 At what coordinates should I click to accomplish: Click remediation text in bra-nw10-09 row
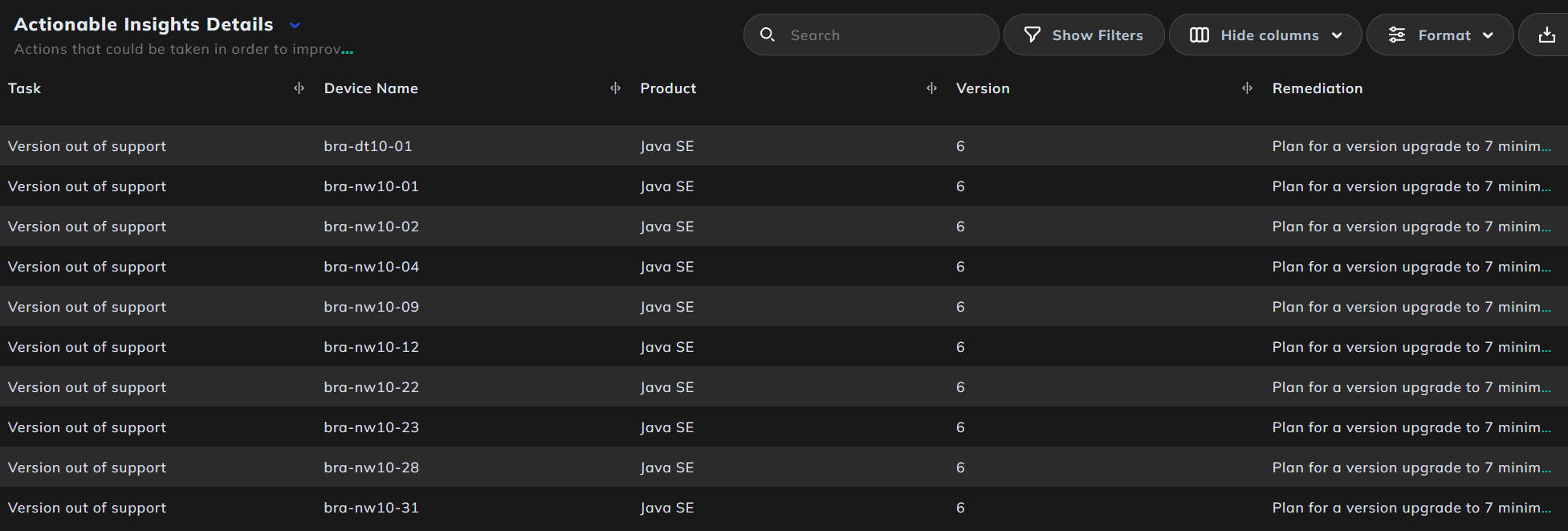[1411, 307]
